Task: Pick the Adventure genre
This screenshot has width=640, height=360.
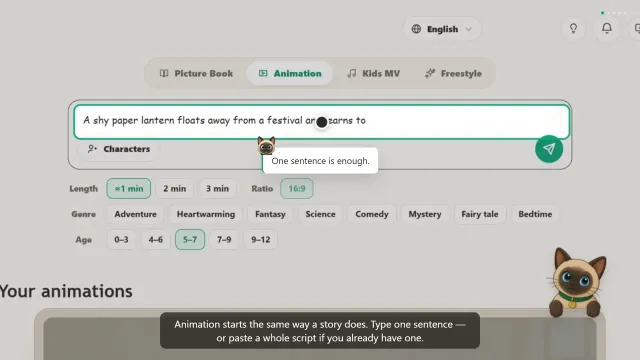Action: (x=136, y=214)
